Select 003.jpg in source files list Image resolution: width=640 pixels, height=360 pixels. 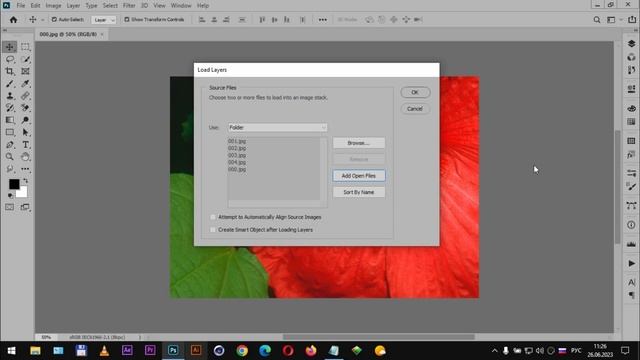tap(237, 156)
